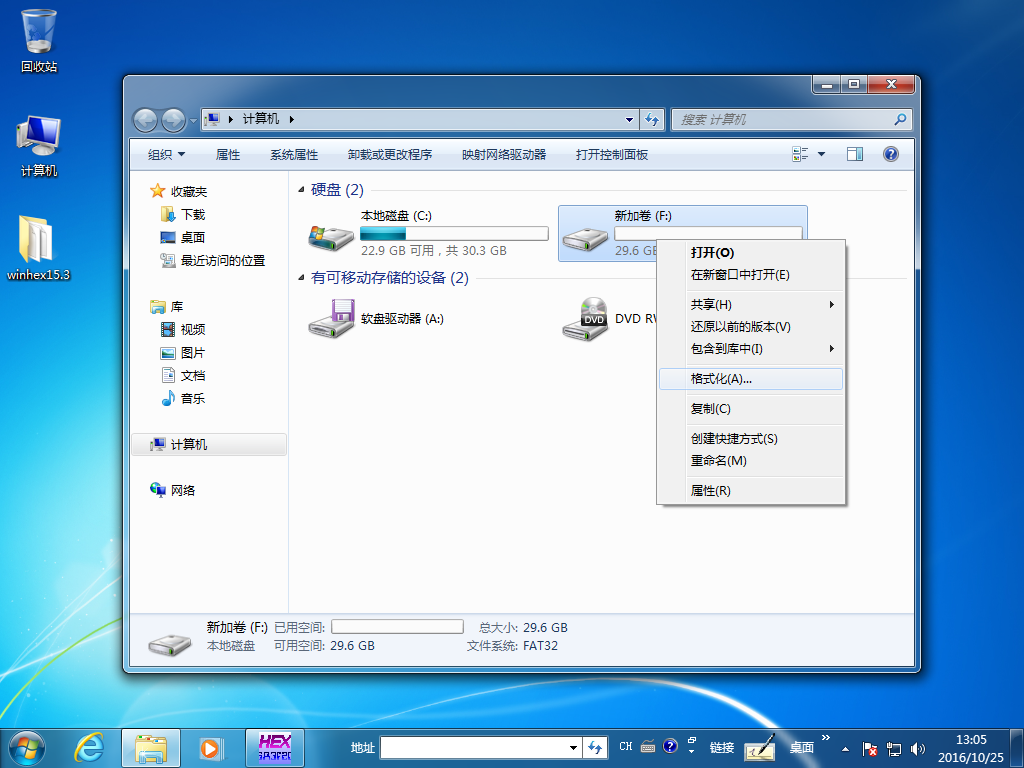Viewport: 1024px width, 768px height.
Task: Click the taskbar handwriting pen icon
Action: coord(760,748)
